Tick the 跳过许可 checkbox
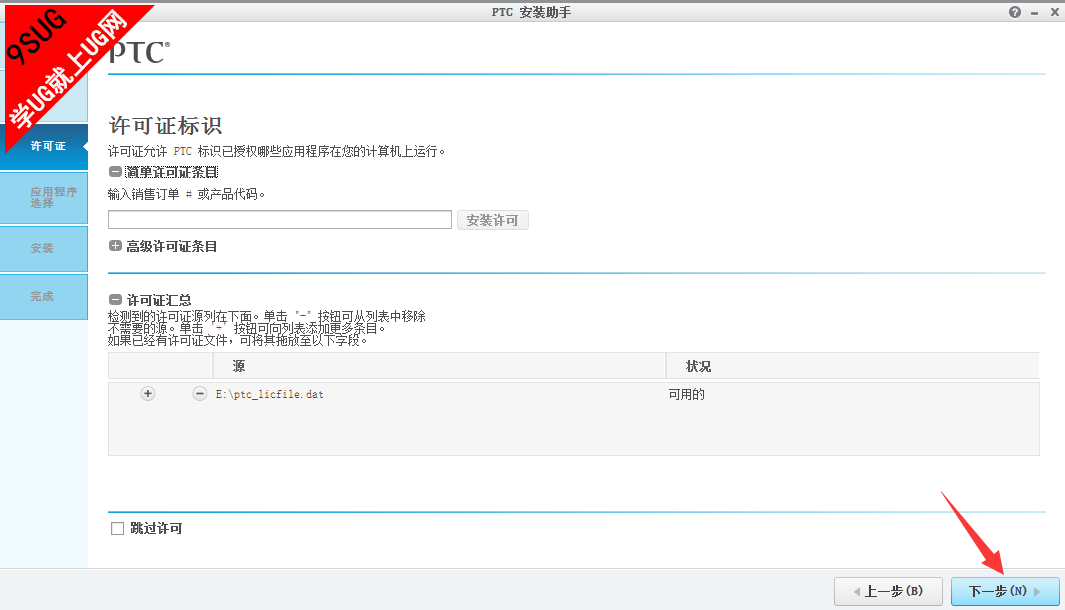 [118, 528]
